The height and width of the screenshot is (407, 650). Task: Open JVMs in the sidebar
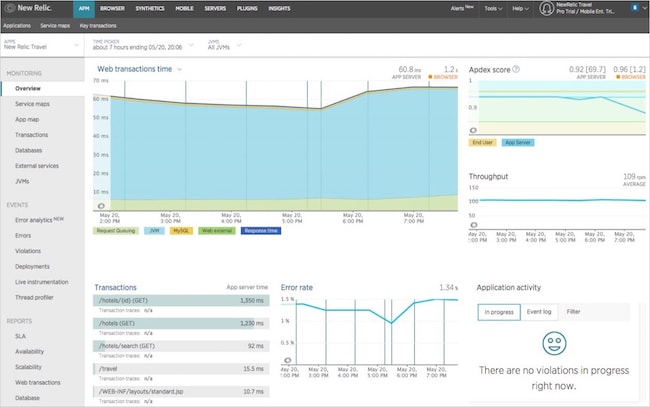22,182
